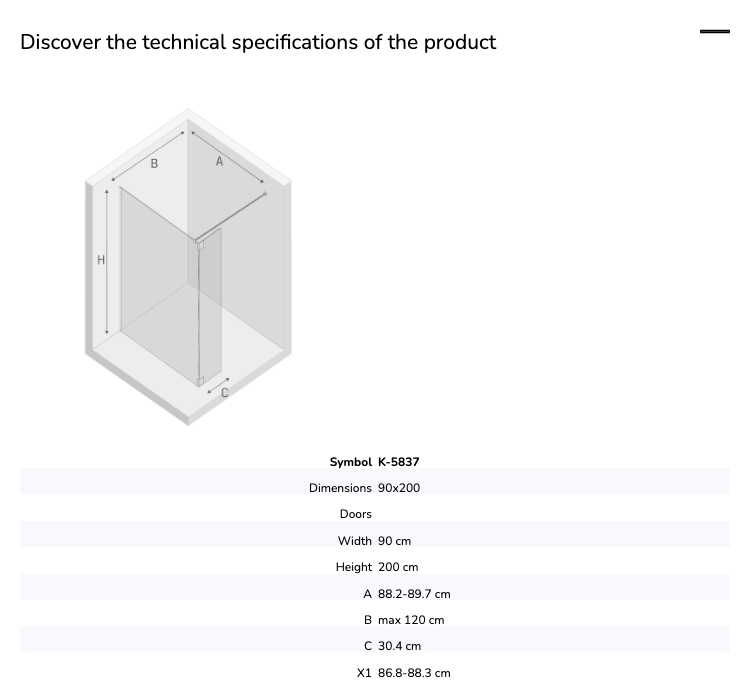Select the Height 200 cm value
Screen dimensions: 750x700
pyautogui.click(x=398, y=567)
